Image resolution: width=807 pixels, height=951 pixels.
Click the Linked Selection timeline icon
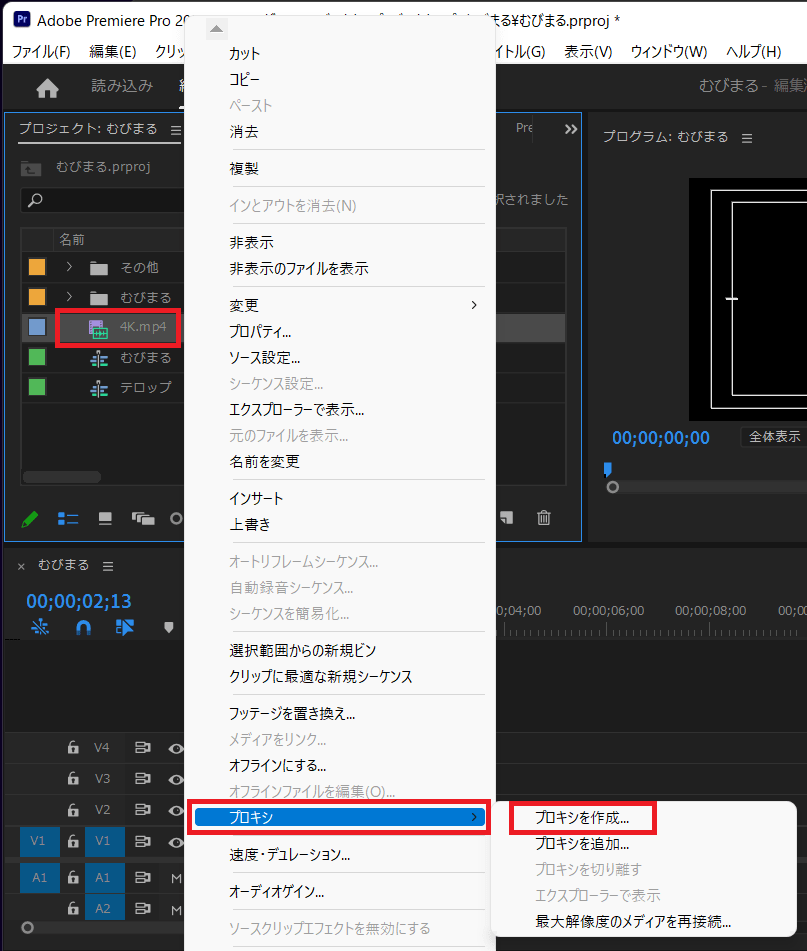point(125,627)
